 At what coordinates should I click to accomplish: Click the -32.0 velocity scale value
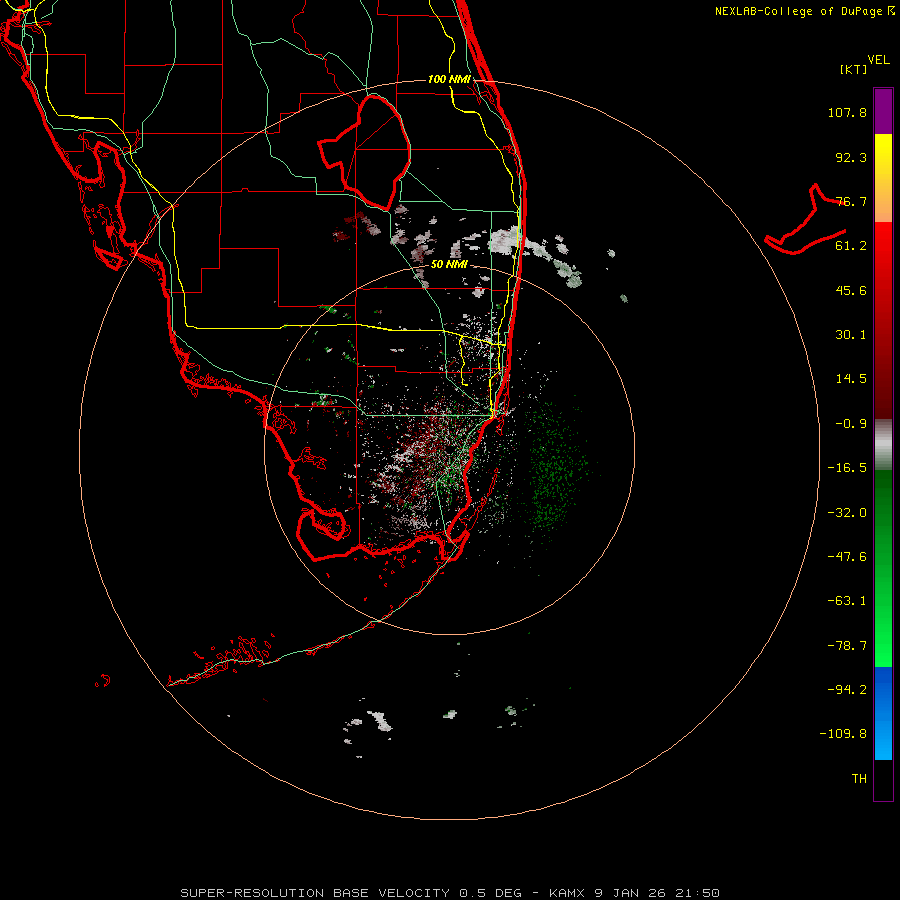(x=847, y=513)
